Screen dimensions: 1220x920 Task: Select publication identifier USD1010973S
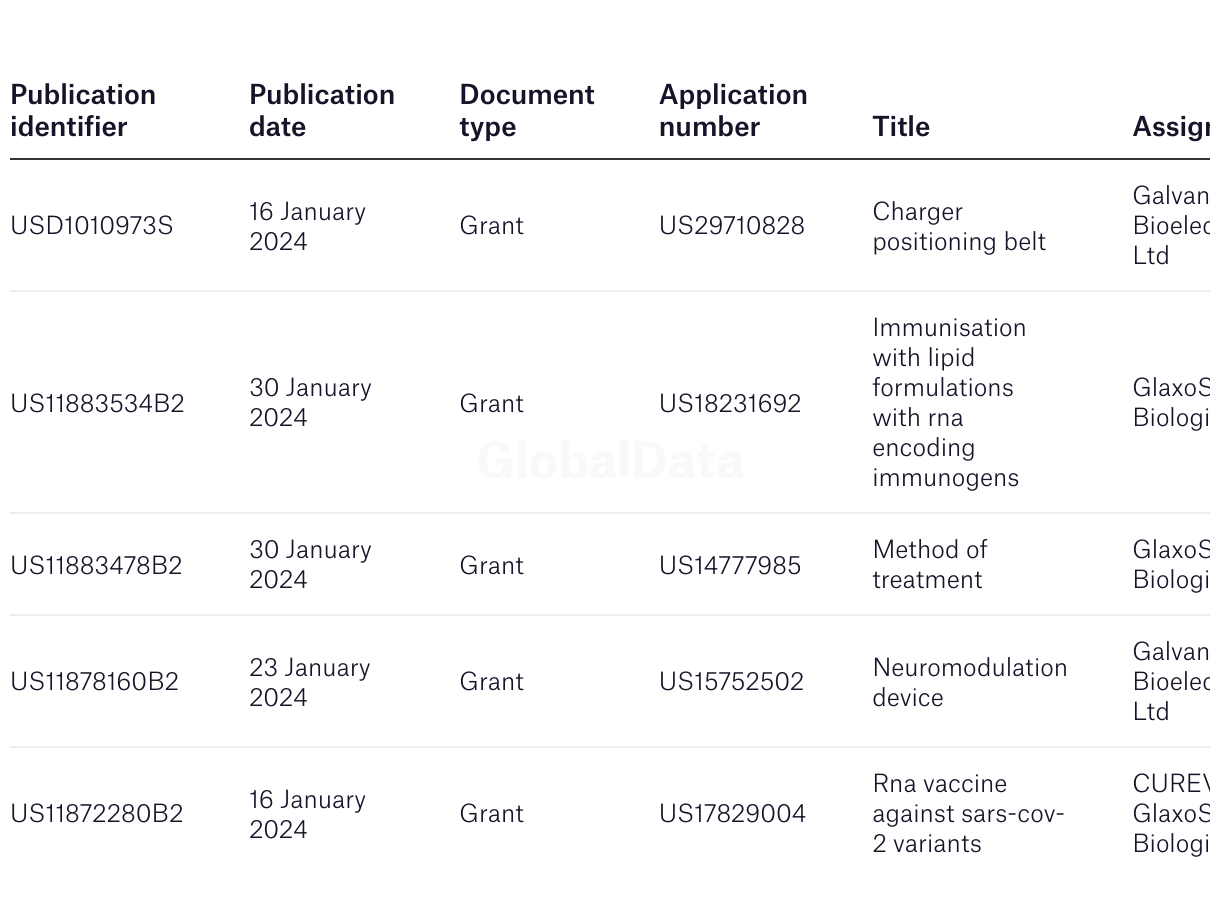[x=91, y=226]
